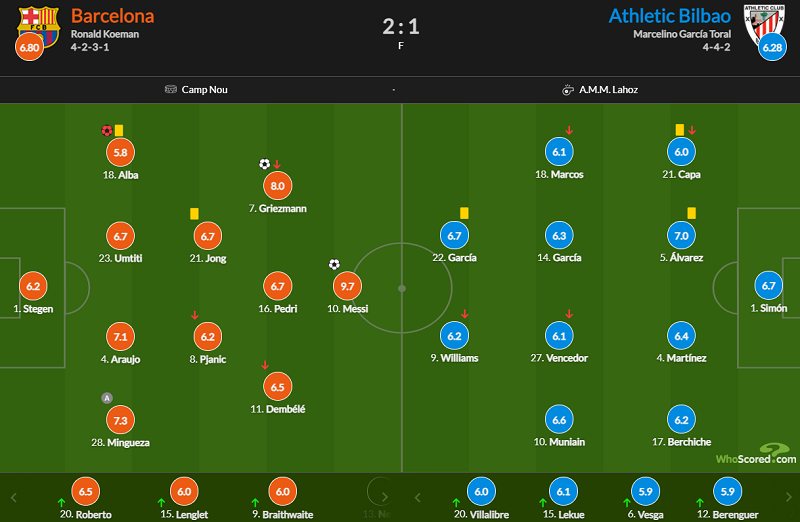Click the WhoScored.com logo
This screenshot has width=800, height=522.
(x=756, y=454)
